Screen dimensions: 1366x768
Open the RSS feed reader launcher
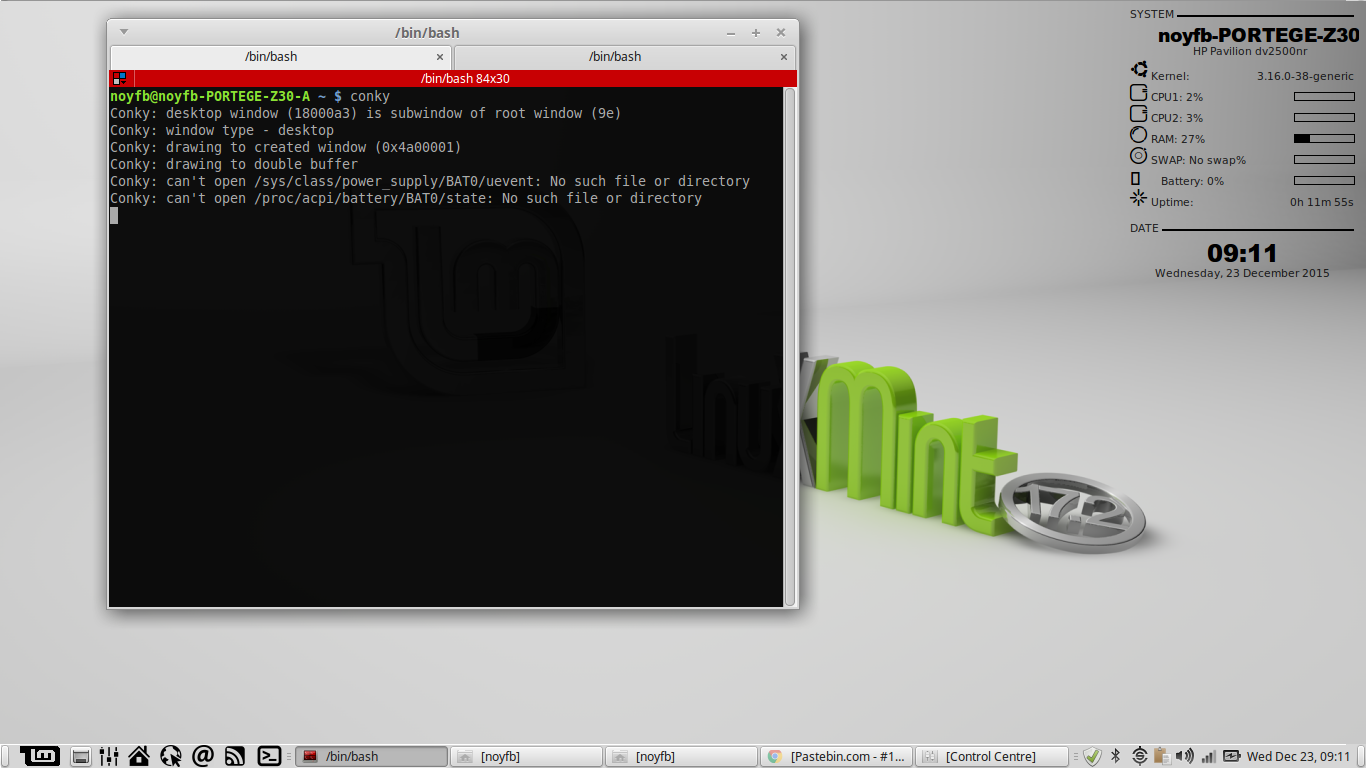coord(235,756)
